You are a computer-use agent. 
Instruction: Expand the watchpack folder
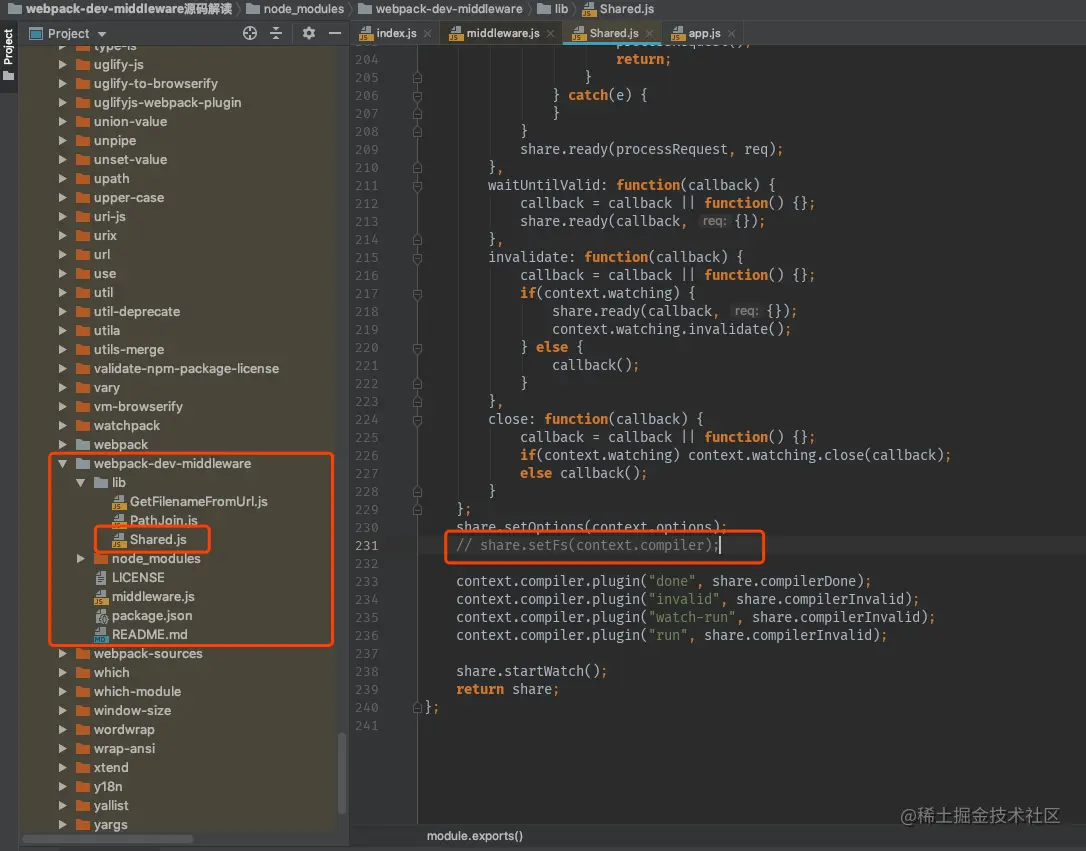tap(62, 426)
